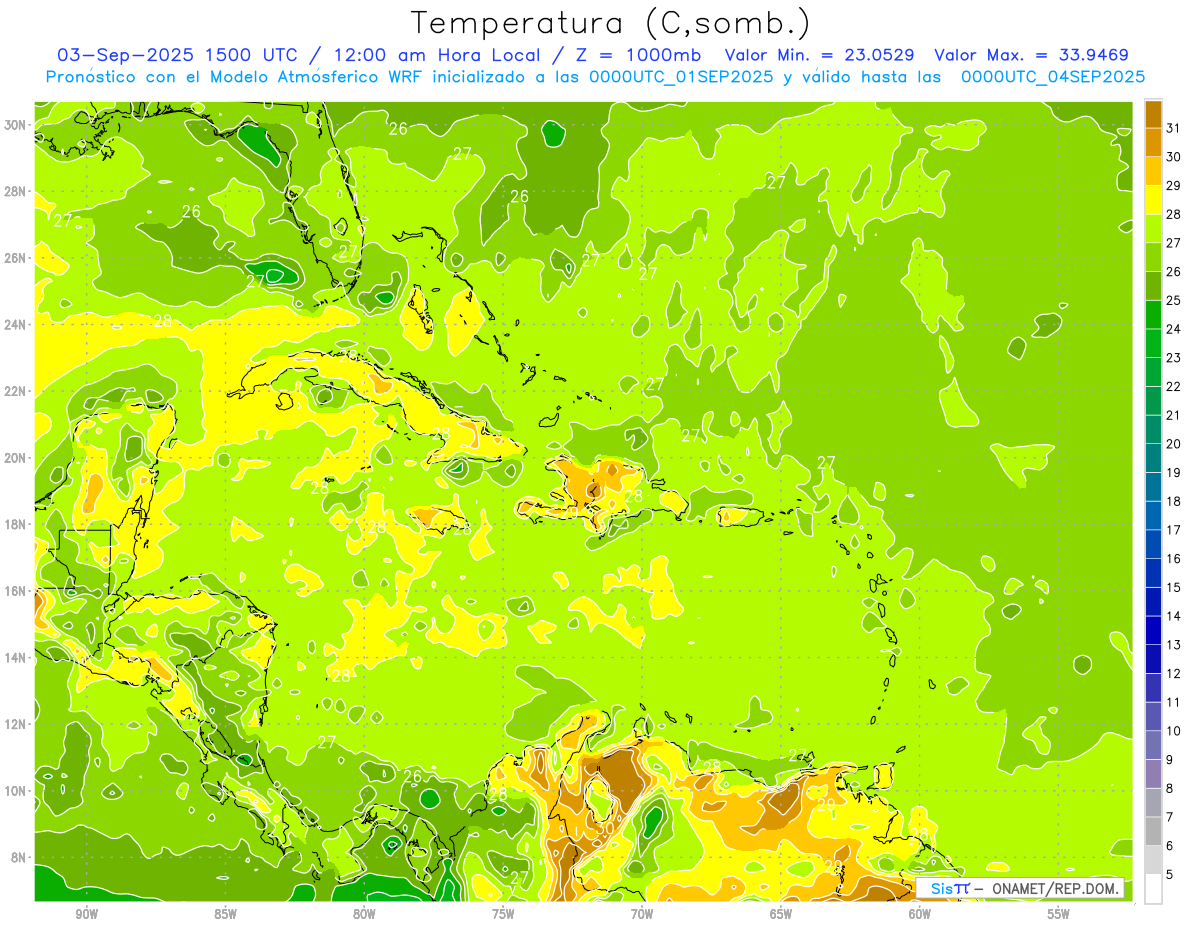Click the 75W longitude axis label
This screenshot has width=1200, height=927.
[503, 914]
